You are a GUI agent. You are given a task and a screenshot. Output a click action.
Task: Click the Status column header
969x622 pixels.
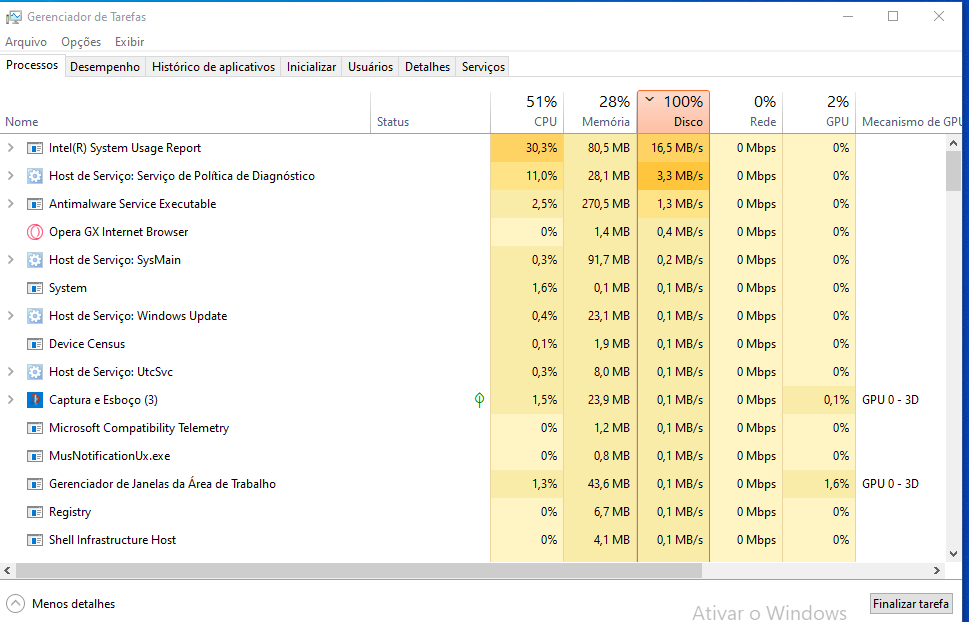tap(431, 113)
